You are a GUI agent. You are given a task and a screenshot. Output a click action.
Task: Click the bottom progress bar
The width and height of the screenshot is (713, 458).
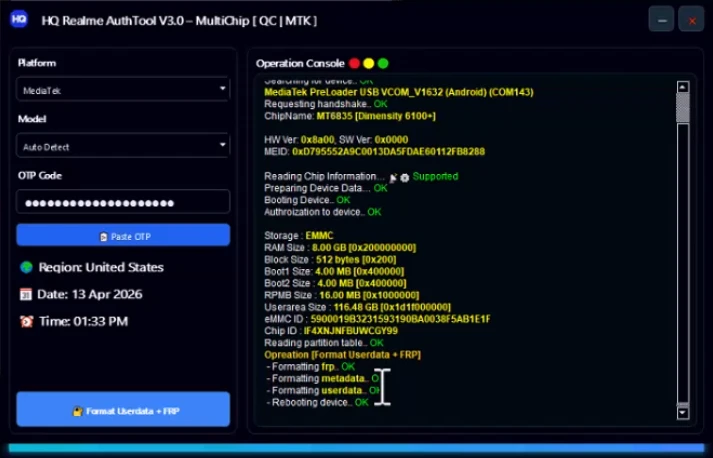click(356, 448)
